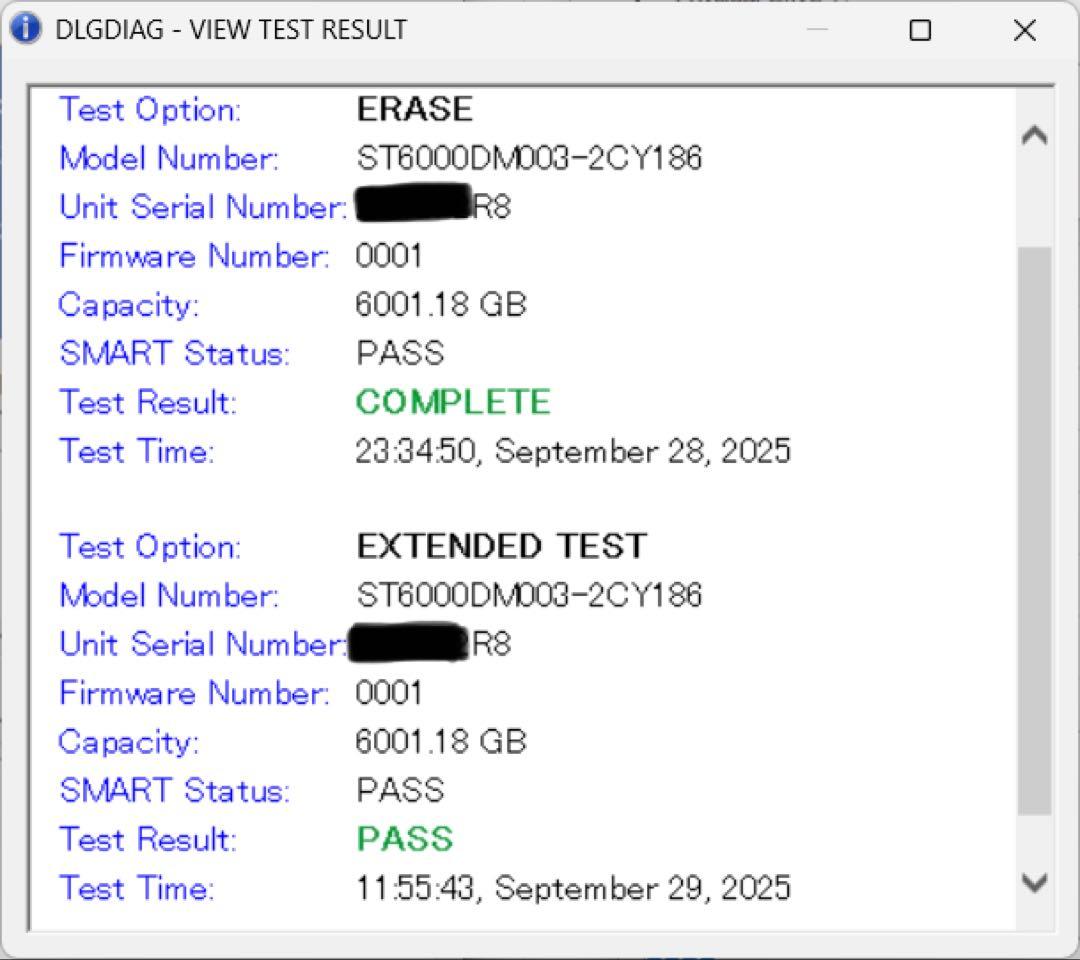Click the Unit Serial Number label

195,207
